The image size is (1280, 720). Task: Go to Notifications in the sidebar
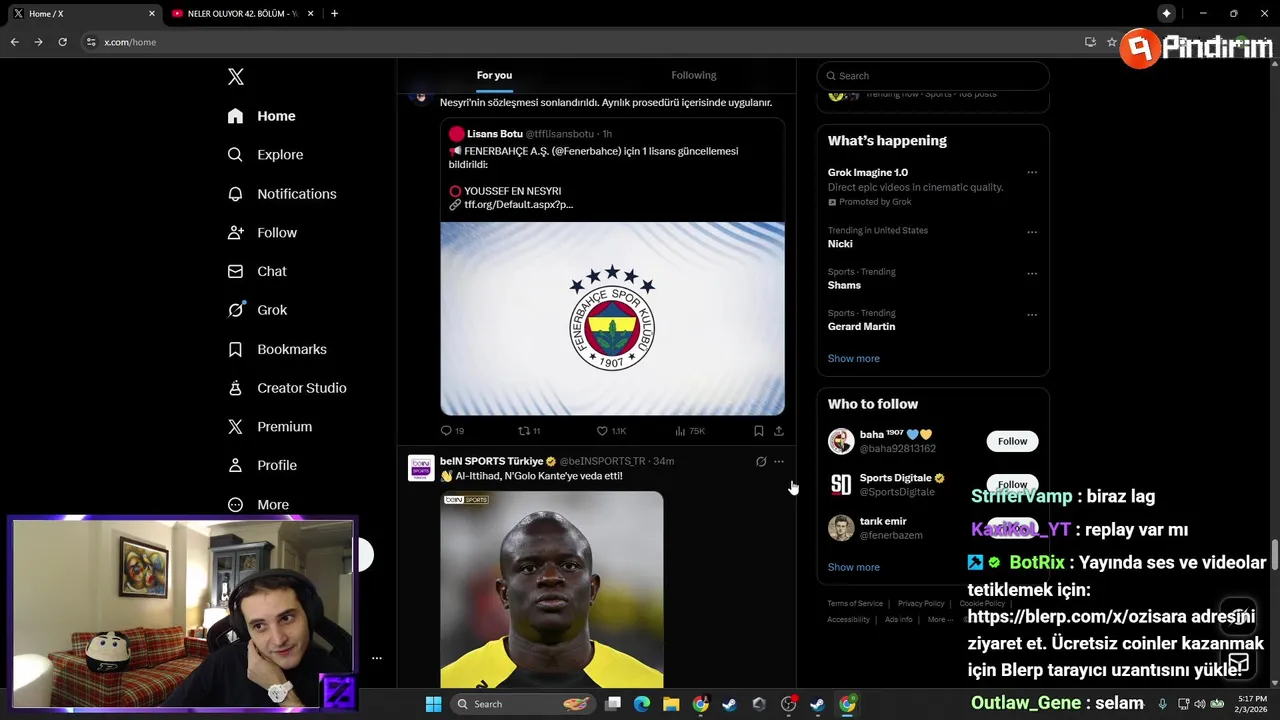pyautogui.click(x=282, y=194)
